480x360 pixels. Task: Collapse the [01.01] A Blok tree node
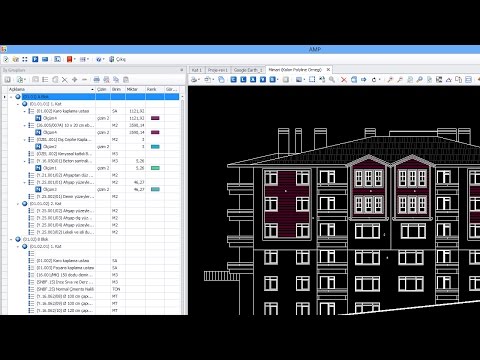point(11,97)
